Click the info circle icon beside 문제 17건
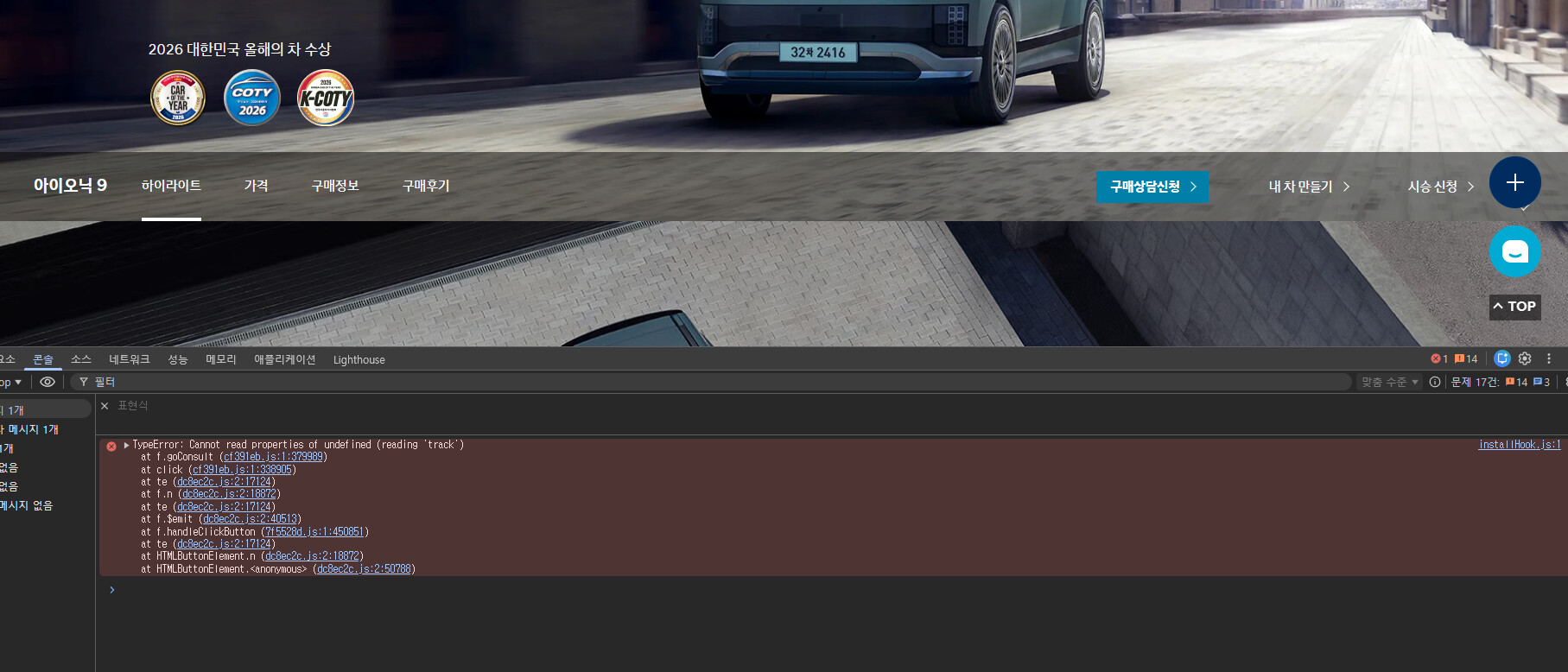The image size is (1568, 672). pyautogui.click(x=1435, y=382)
